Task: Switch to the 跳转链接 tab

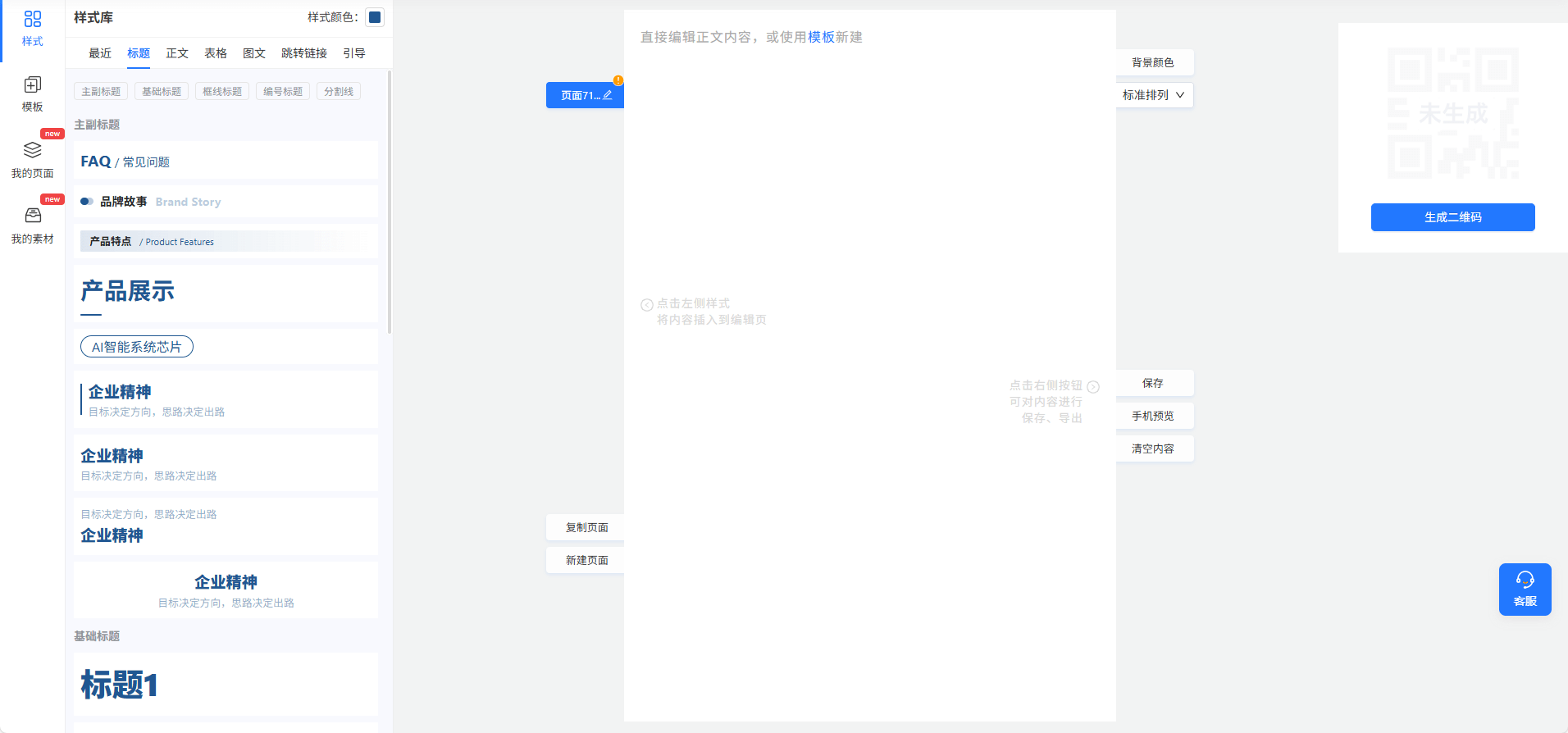Action: pos(303,53)
